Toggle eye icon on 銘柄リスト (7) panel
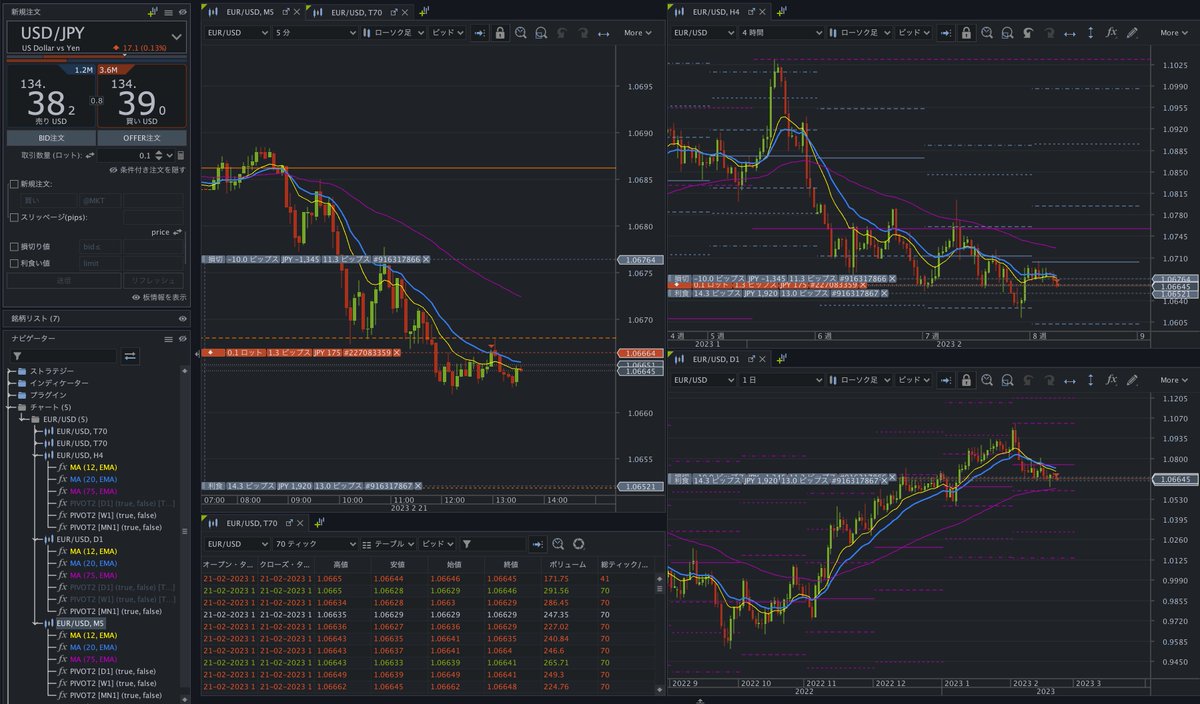1200x704 pixels. pyautogui.click(x=182, y=318)
